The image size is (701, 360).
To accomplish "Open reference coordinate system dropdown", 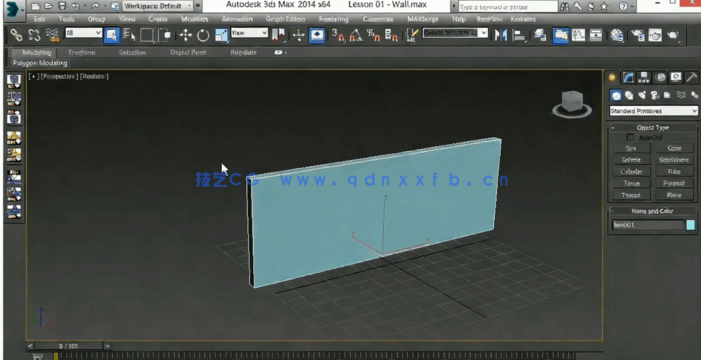I will [249, 33].
